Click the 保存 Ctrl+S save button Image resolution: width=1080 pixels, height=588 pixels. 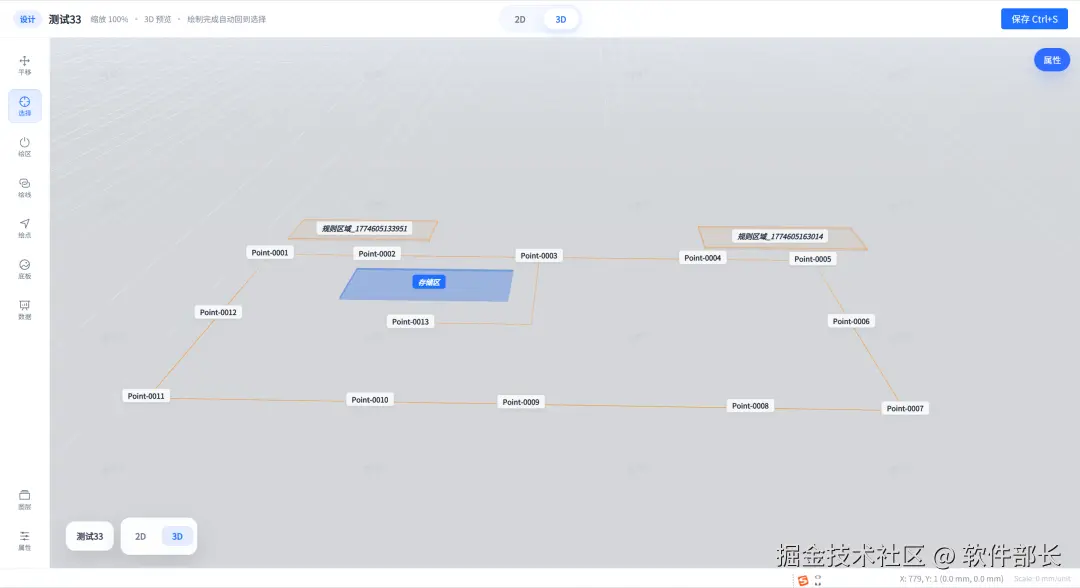(1034, 18)
